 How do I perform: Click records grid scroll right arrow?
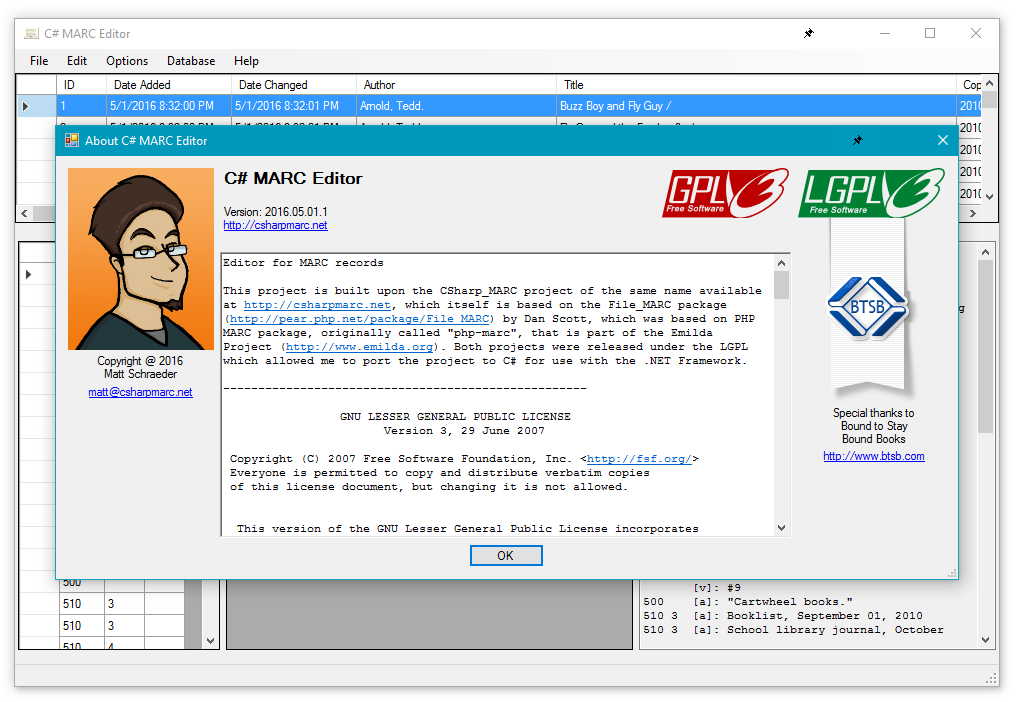(973, 213)
